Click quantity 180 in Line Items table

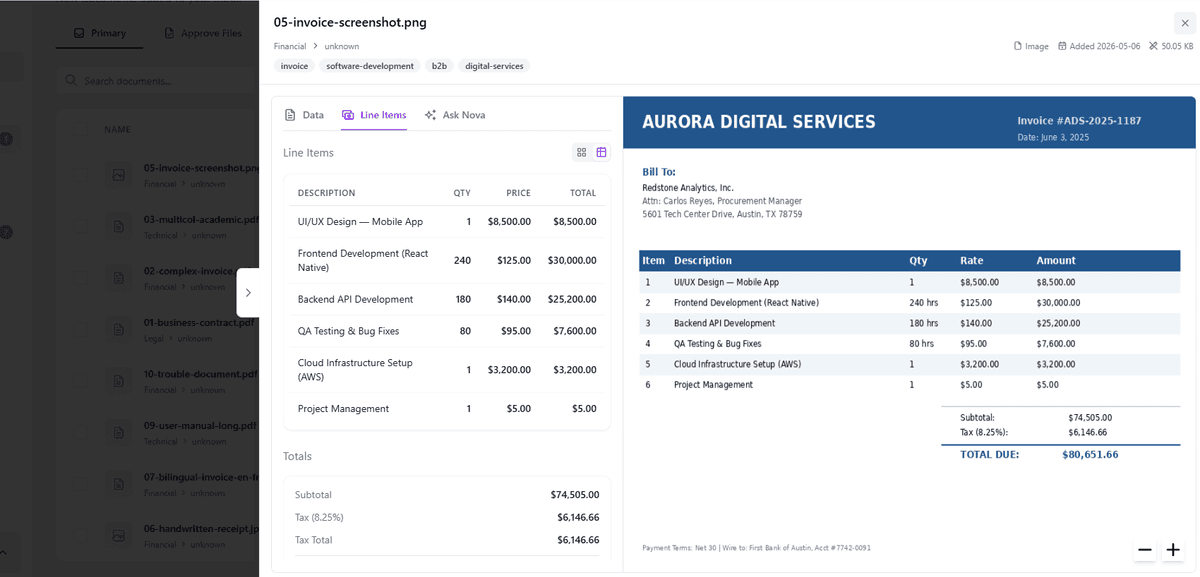pos(463,299)
